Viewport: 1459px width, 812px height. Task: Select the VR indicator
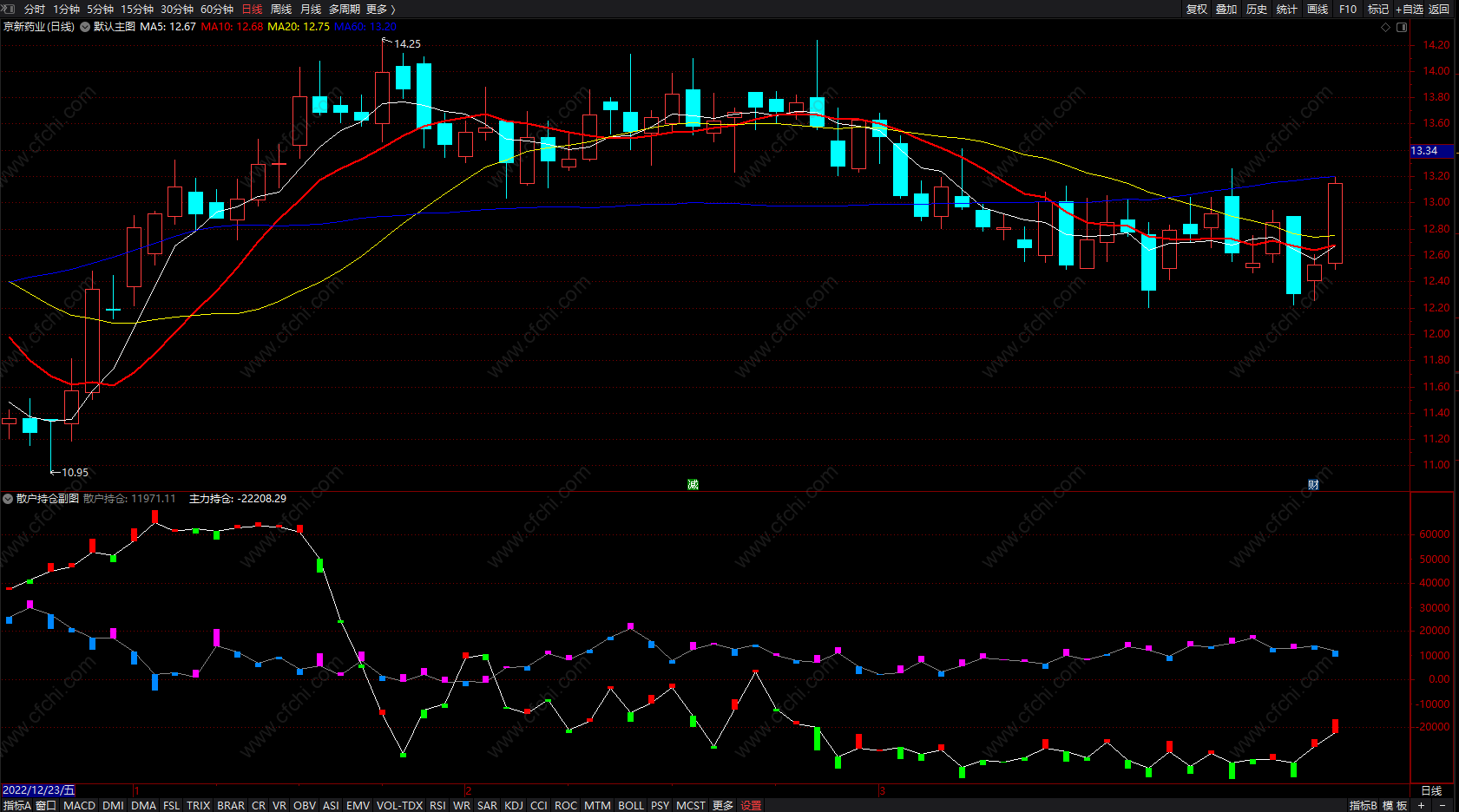point(279,806)
